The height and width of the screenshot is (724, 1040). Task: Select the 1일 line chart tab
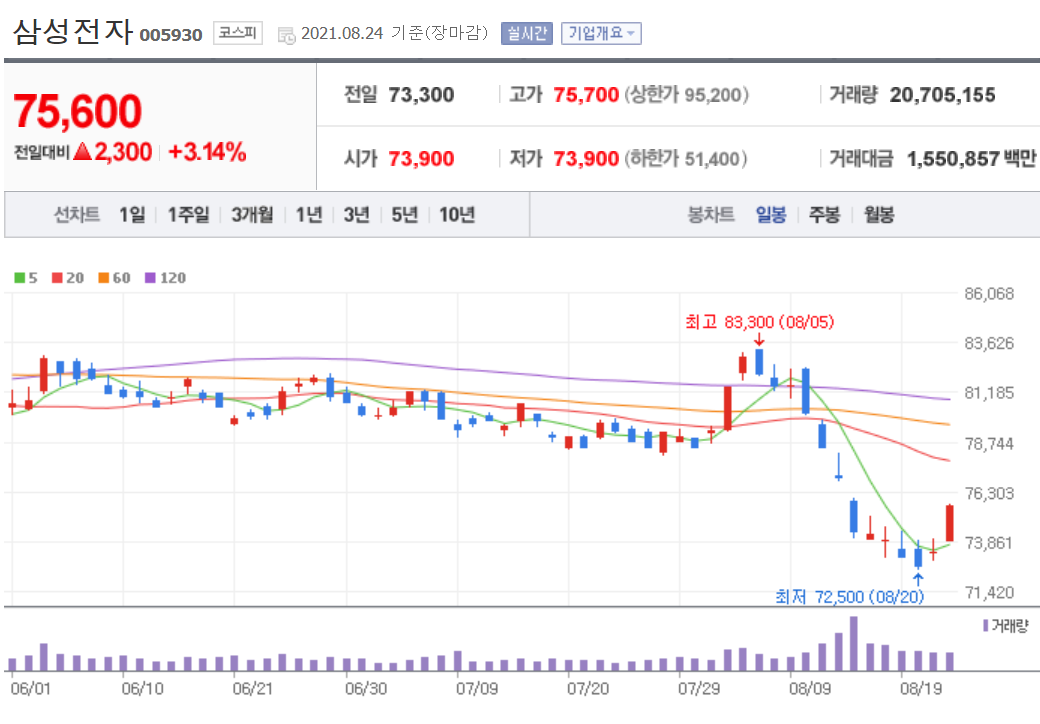(132, 215)
